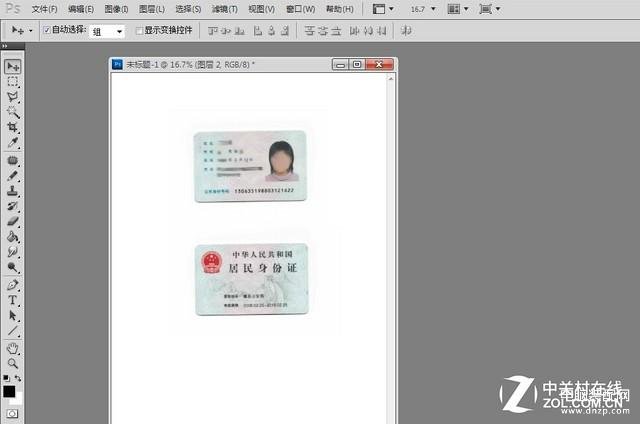This screenshot has width=640, height=424.
Task: Toggle Quick Mask mode
Action: click(12, 414)
